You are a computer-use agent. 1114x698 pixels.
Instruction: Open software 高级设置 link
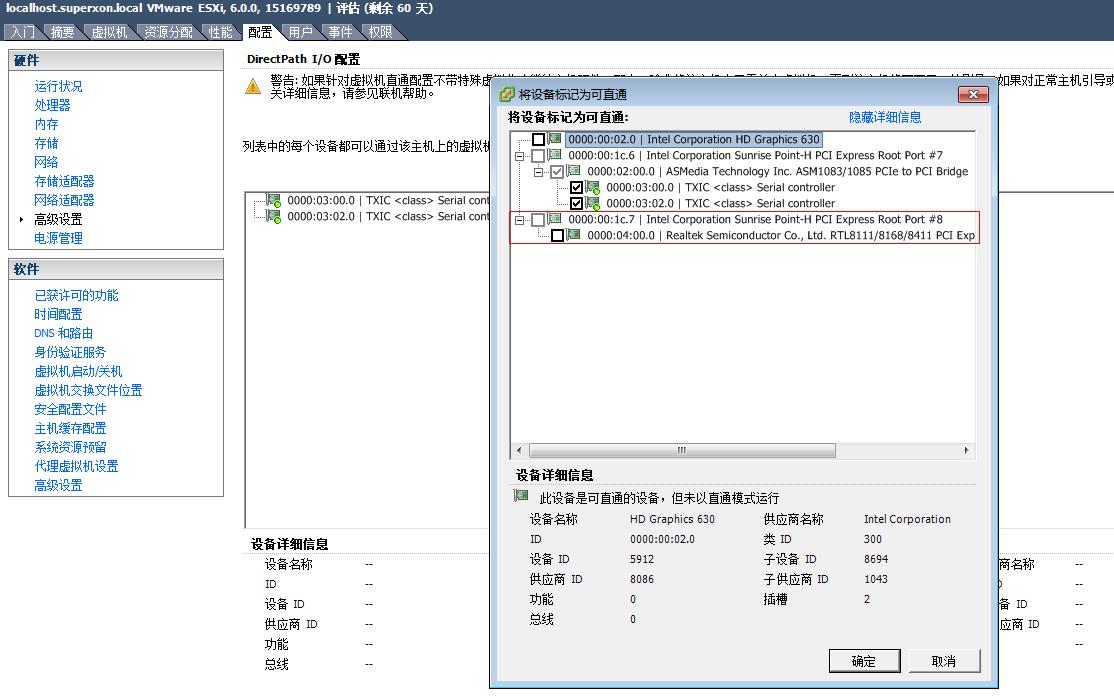click(x=58, y=485)
